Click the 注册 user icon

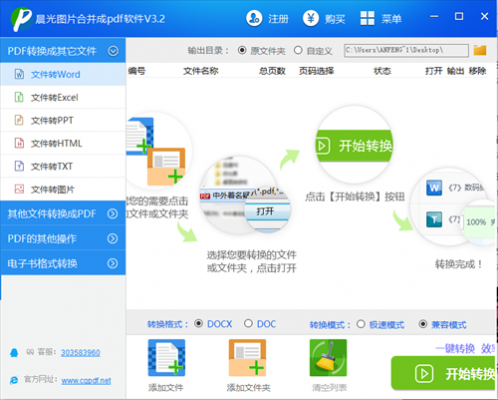[254, 18]
